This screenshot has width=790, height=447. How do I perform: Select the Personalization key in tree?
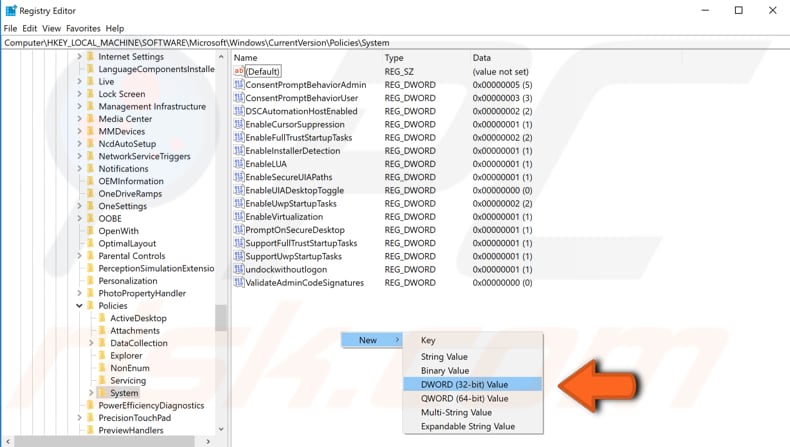127,281
